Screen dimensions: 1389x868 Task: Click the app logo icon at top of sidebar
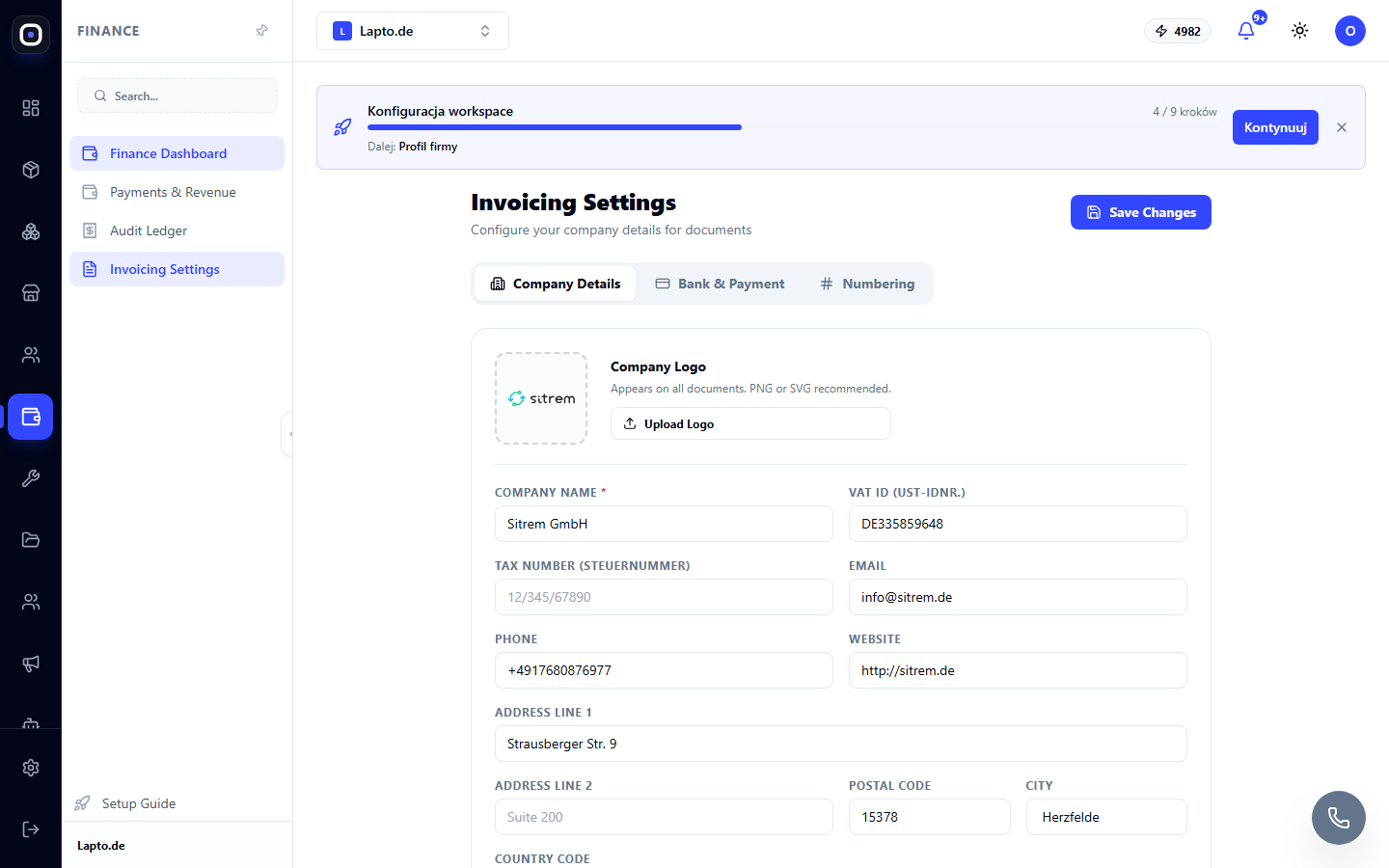click(x=31, y=35)
